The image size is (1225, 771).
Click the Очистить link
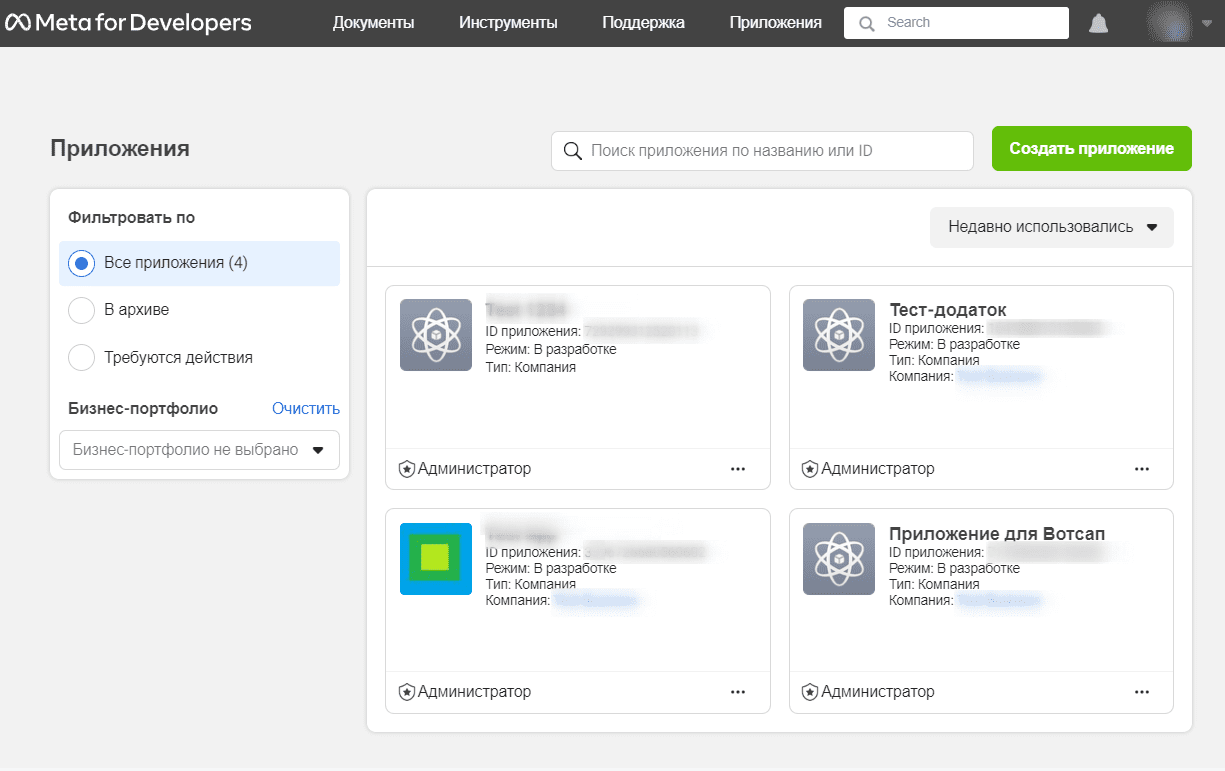click(306, 408)
